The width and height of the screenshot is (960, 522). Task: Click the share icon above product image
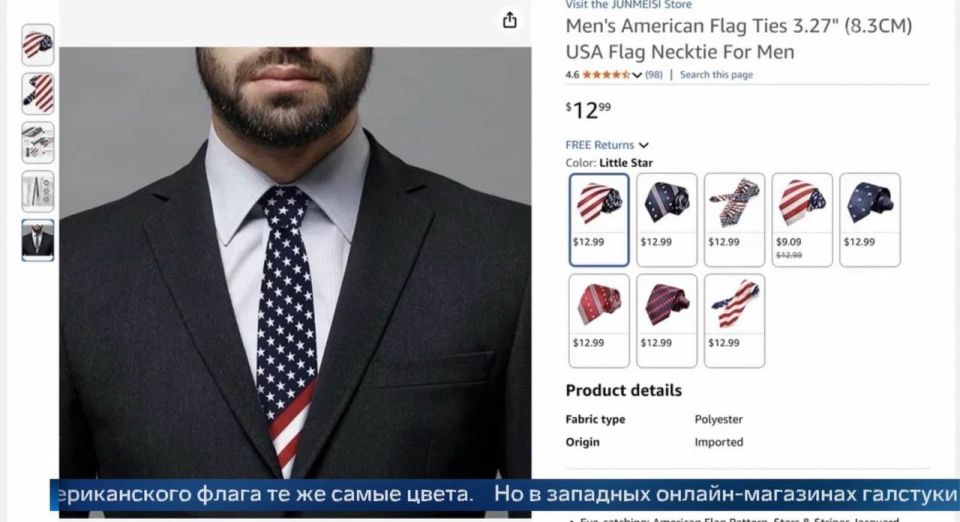pos(509,20)
